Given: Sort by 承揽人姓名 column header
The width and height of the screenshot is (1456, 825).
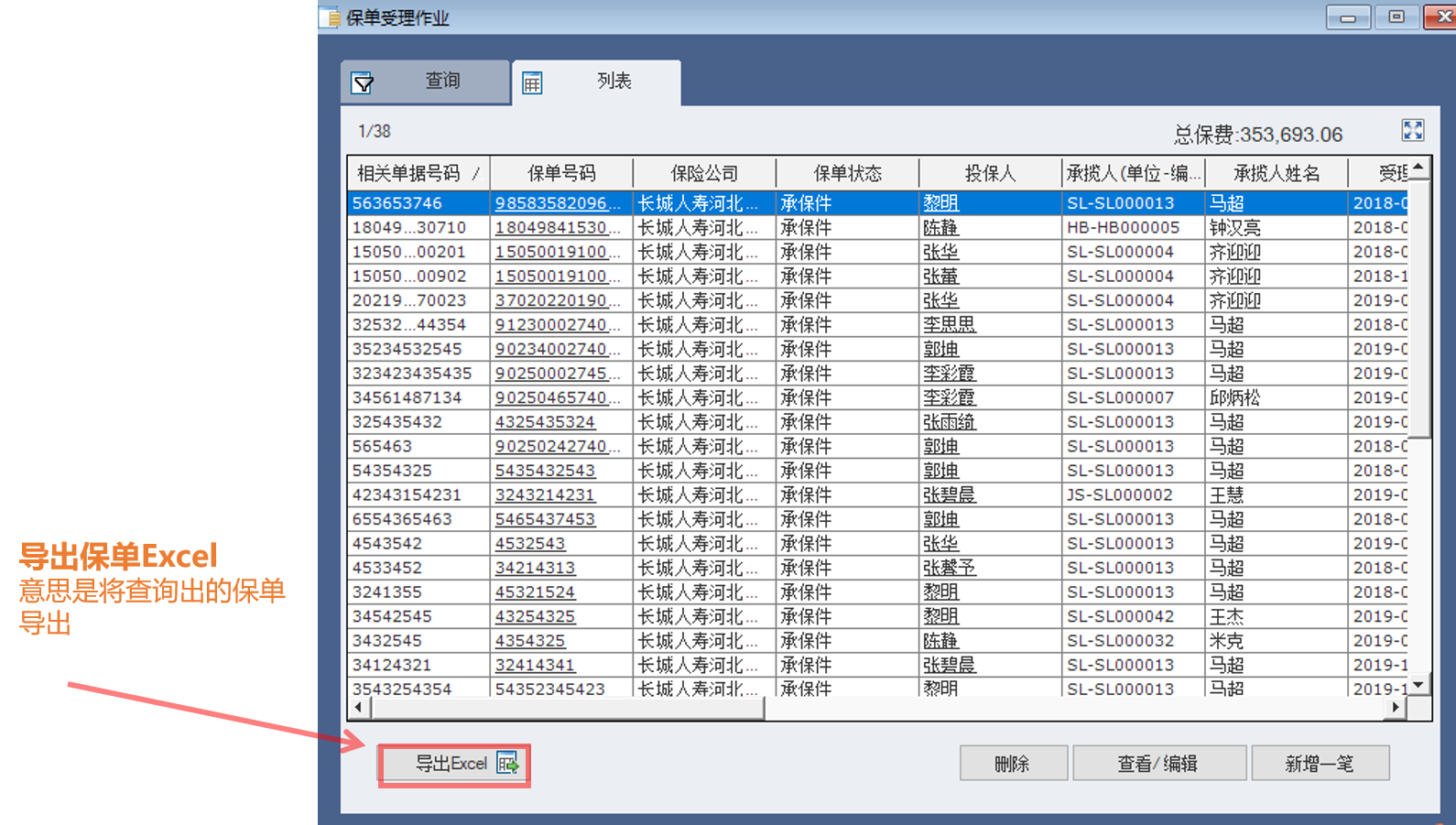Looking at the screenshot, I should (1276, 173).
